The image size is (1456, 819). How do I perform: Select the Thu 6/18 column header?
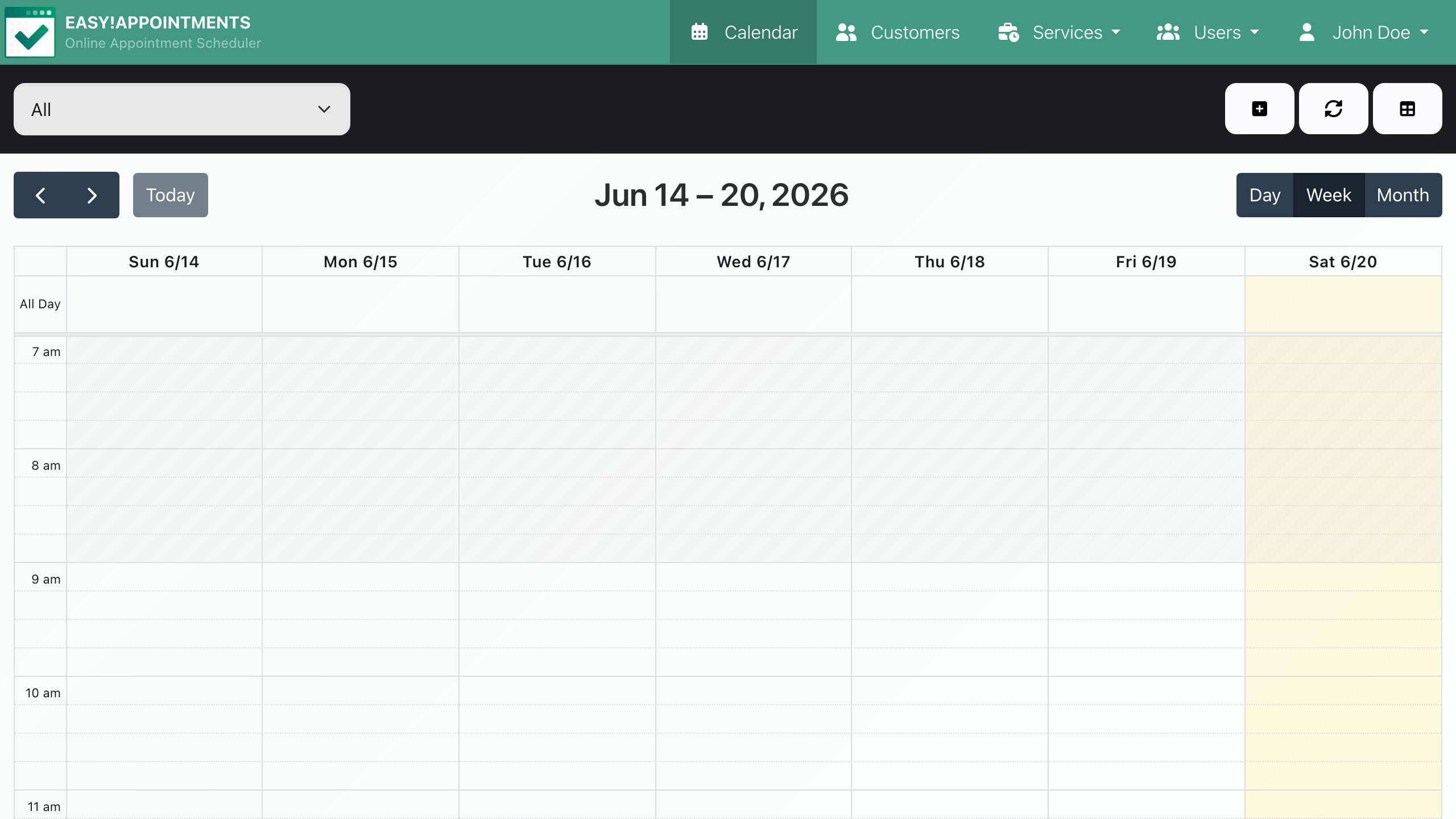coord(950,262)
